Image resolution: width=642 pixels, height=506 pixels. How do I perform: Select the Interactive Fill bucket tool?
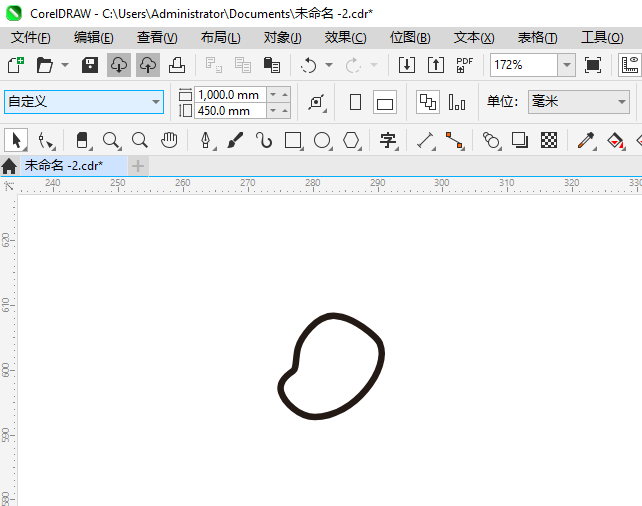coord(615,140)
